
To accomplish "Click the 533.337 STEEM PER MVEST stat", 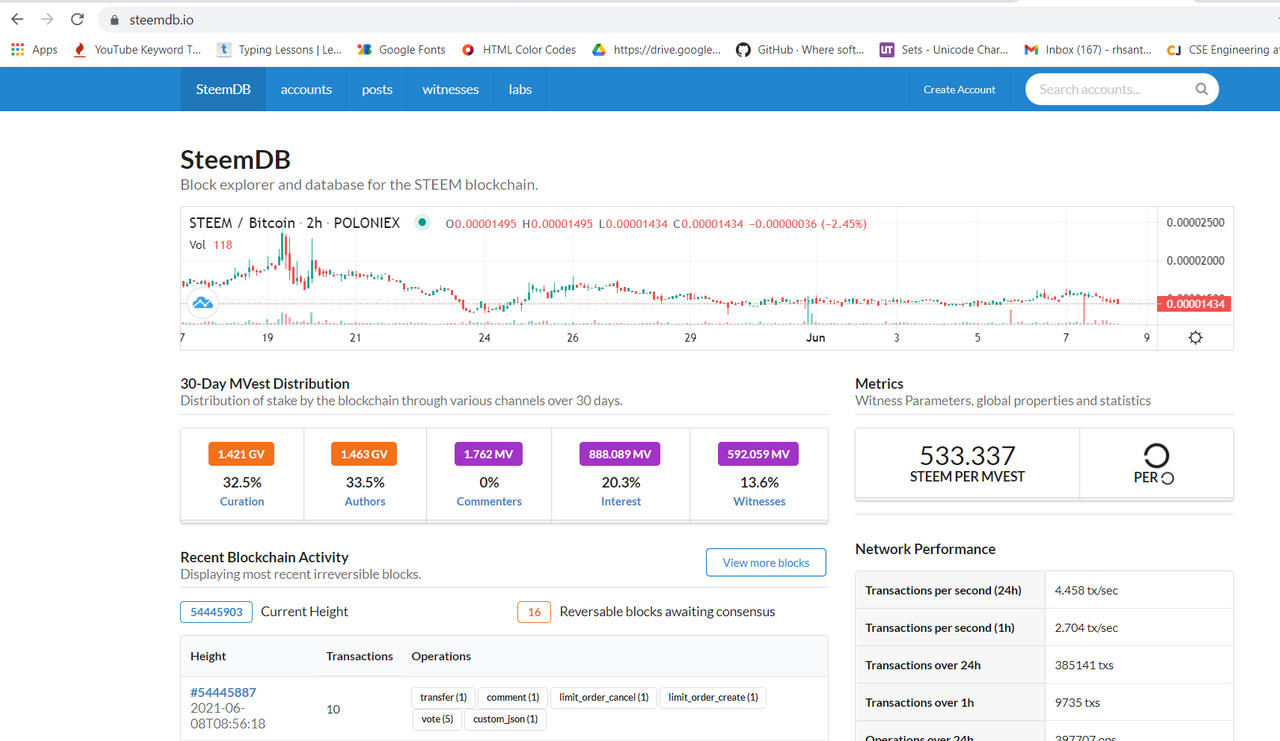I will pyautogui.click(x=967, y=464).
